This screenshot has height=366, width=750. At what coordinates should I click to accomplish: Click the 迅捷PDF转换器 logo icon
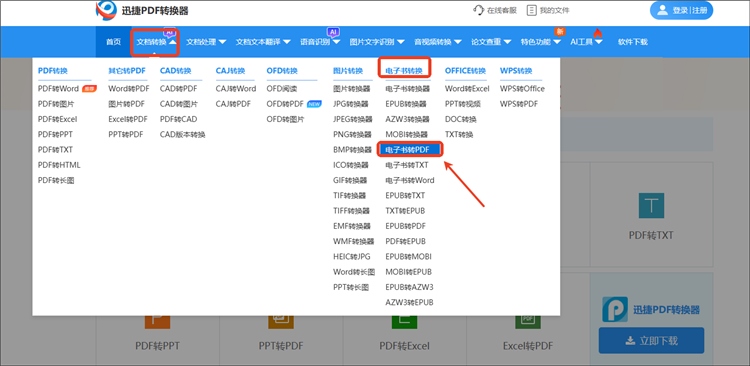pos(106,10)
